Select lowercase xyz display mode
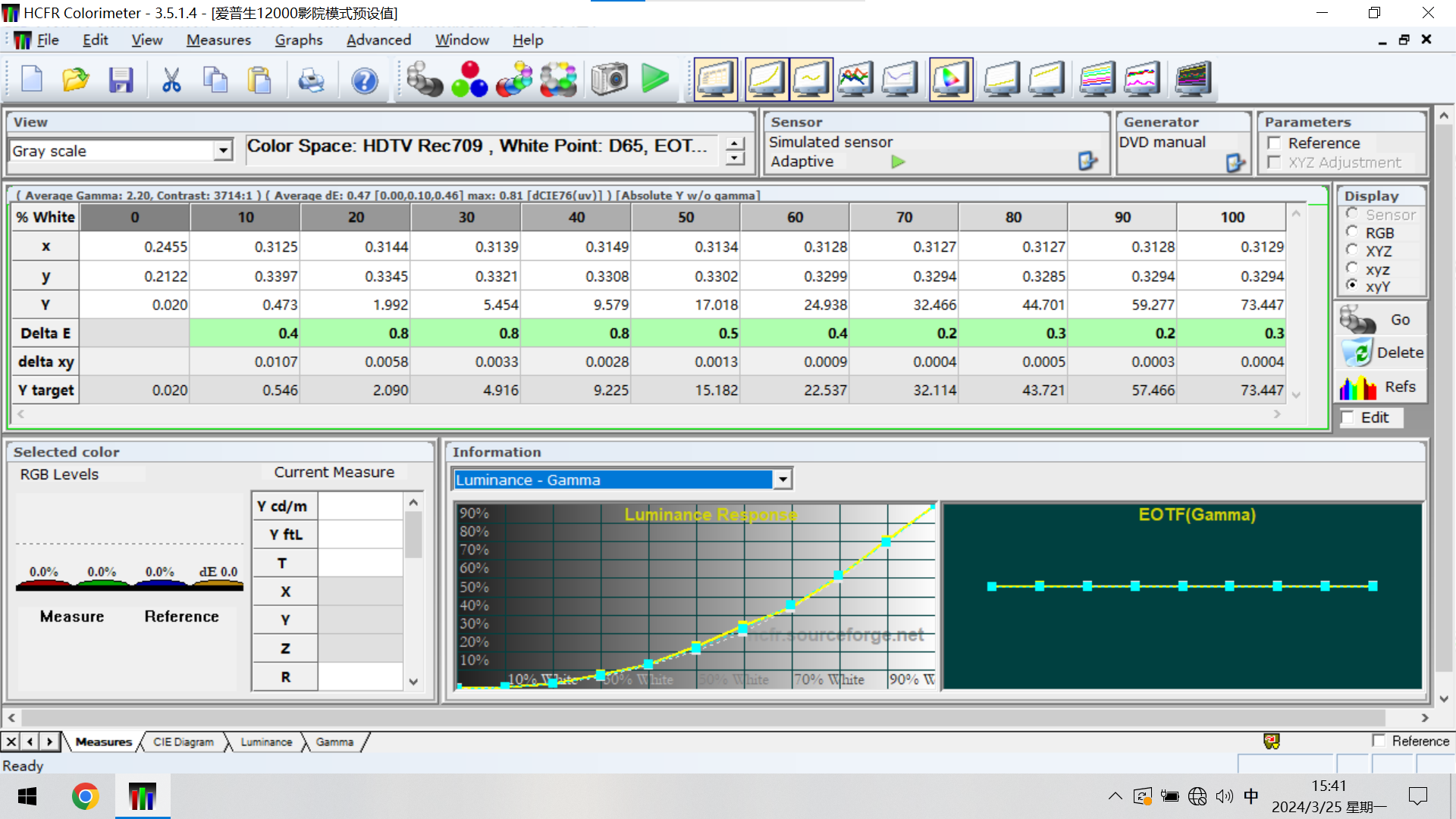The height and width of the screenshot is (819, 1456). (x=1351, y=268)
